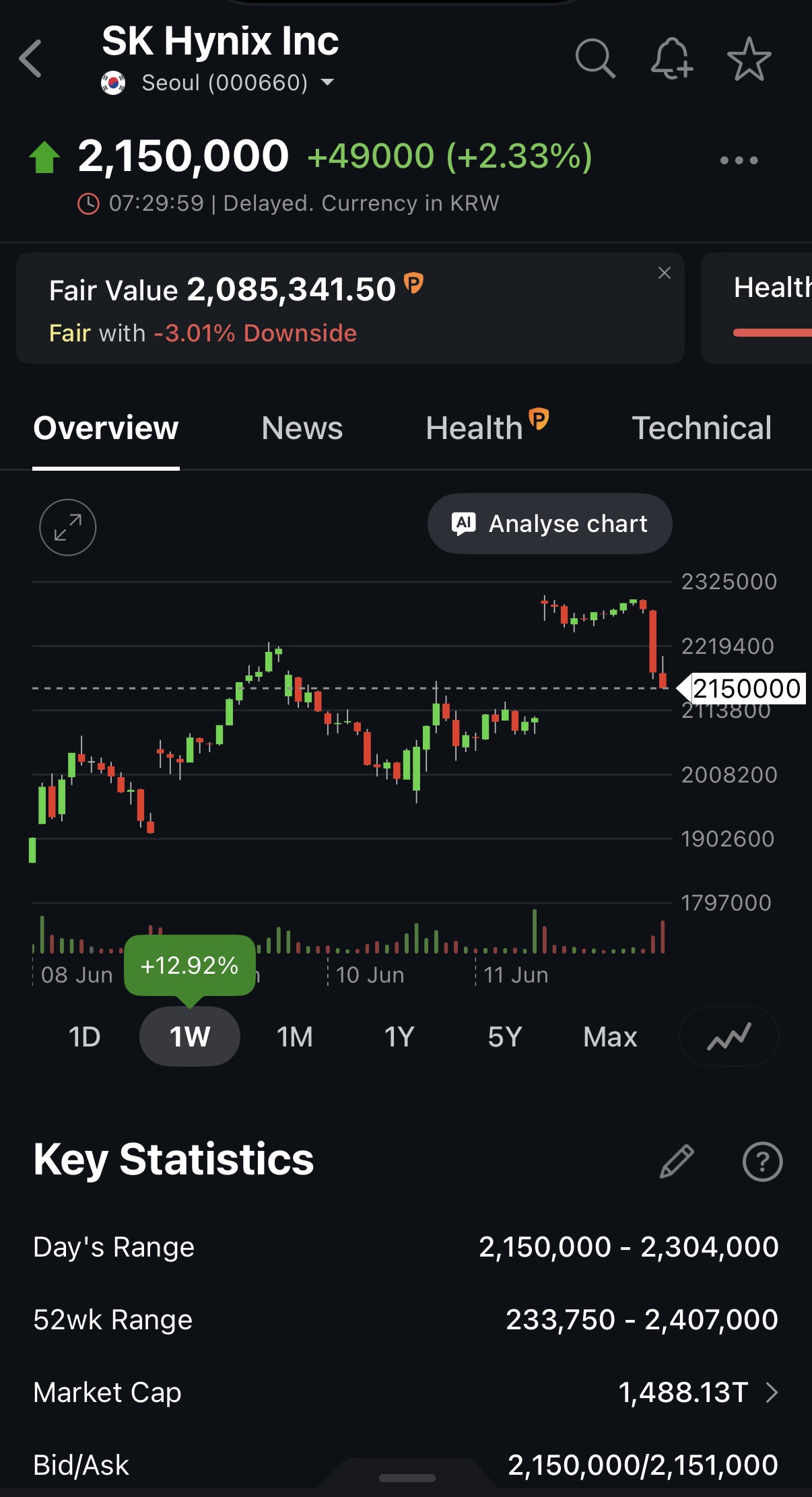Switch to the News tab
This screenshot has width=812, height=1497.
(x=302, y=428)
